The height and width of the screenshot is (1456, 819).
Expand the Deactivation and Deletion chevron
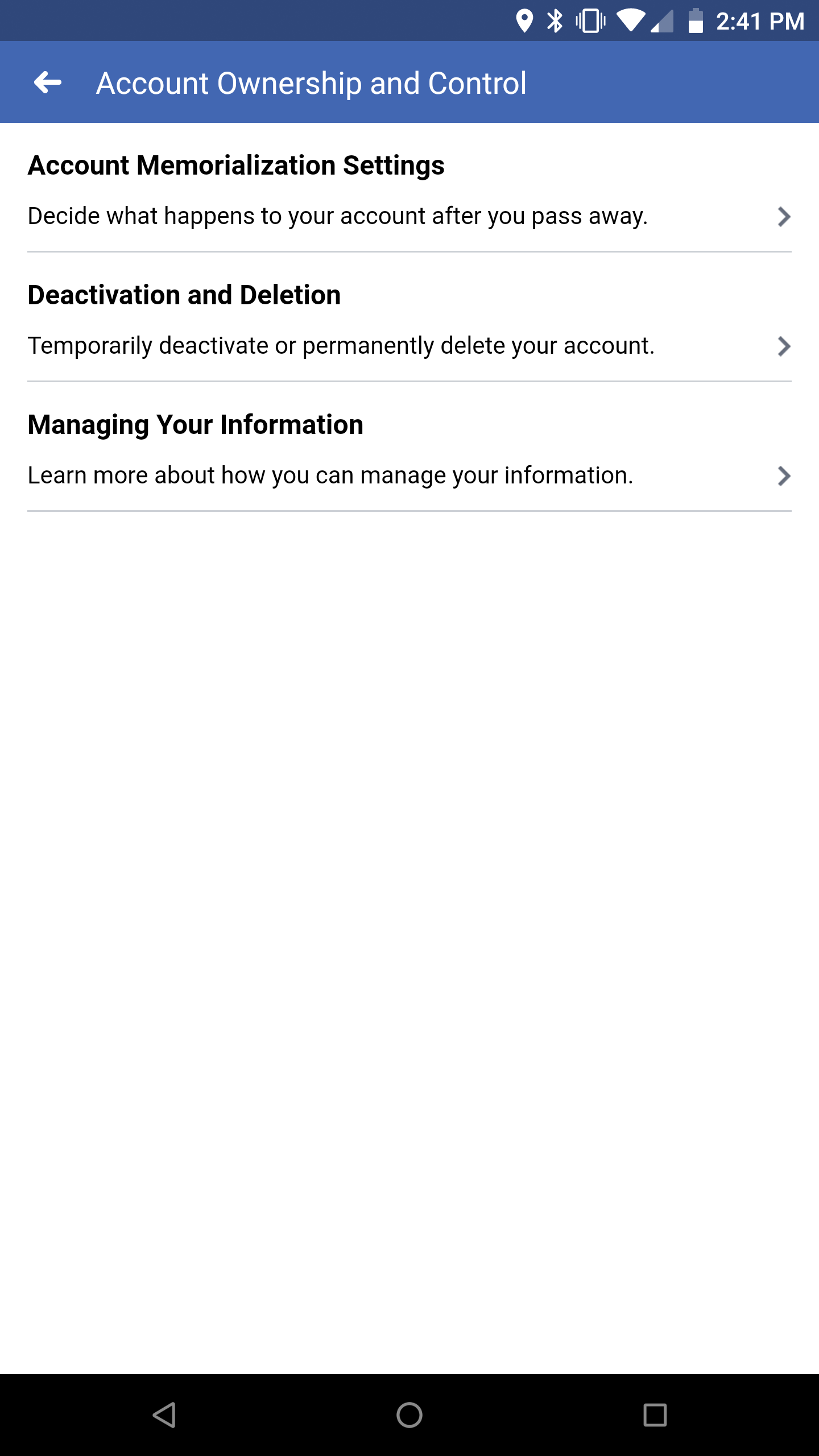pos(784,346)
